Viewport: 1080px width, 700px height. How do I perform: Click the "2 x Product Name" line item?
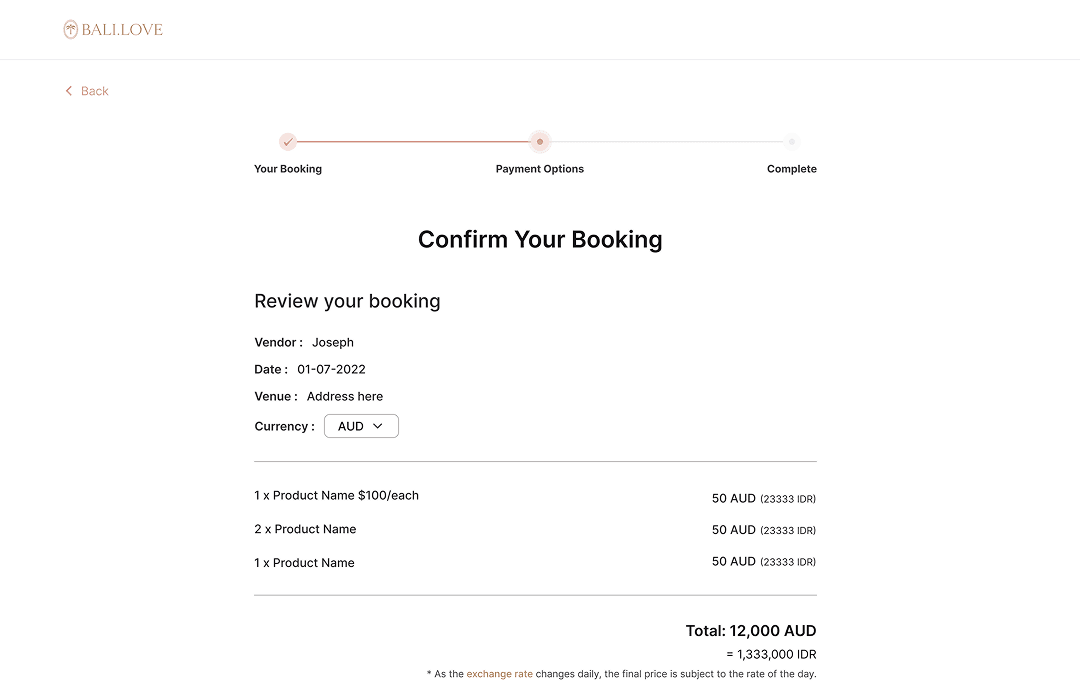pyautogui.click(x=305, y=529)
